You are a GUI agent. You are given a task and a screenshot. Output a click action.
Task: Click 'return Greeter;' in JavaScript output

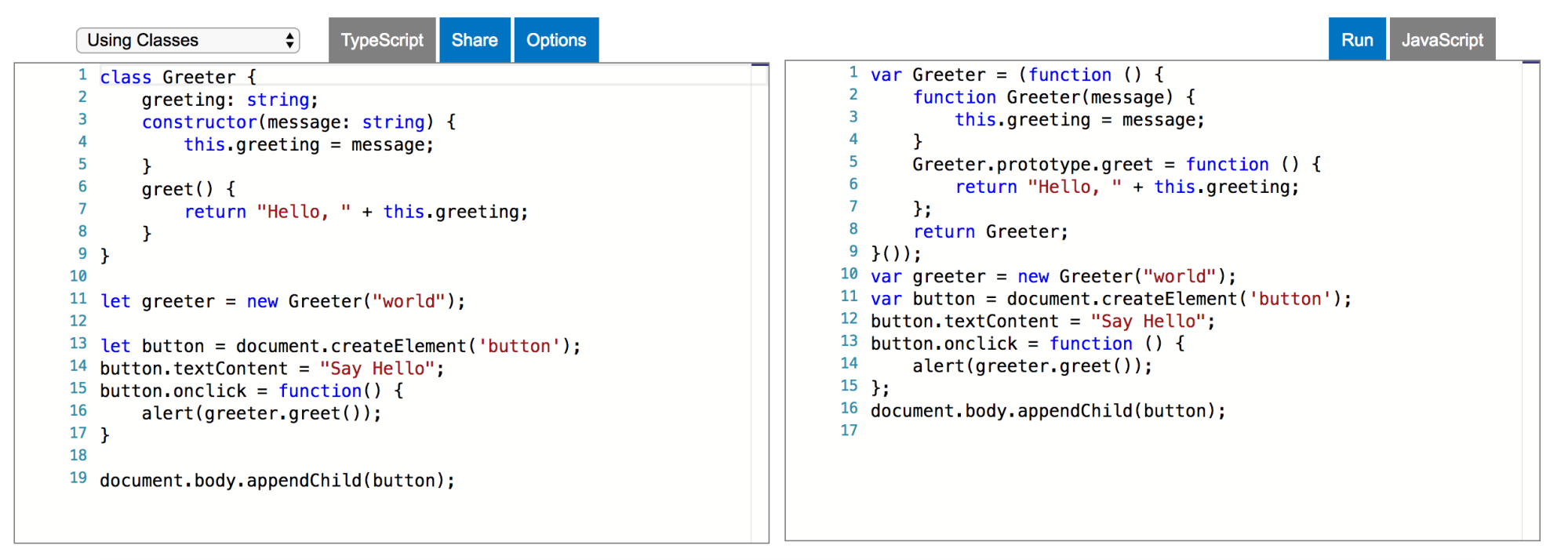click(991, 232)
